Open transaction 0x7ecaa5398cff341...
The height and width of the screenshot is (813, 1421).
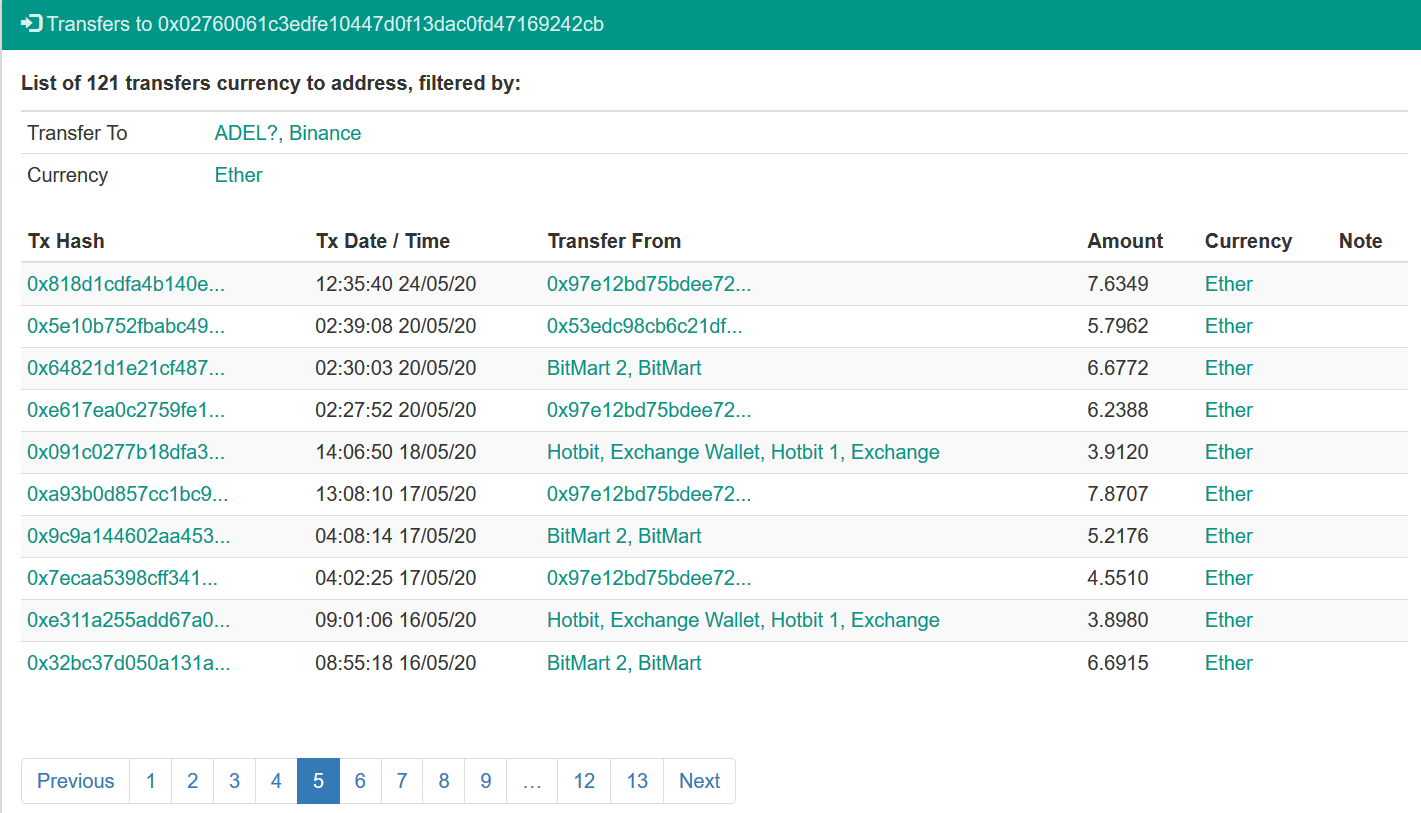(x=122, y=578)
